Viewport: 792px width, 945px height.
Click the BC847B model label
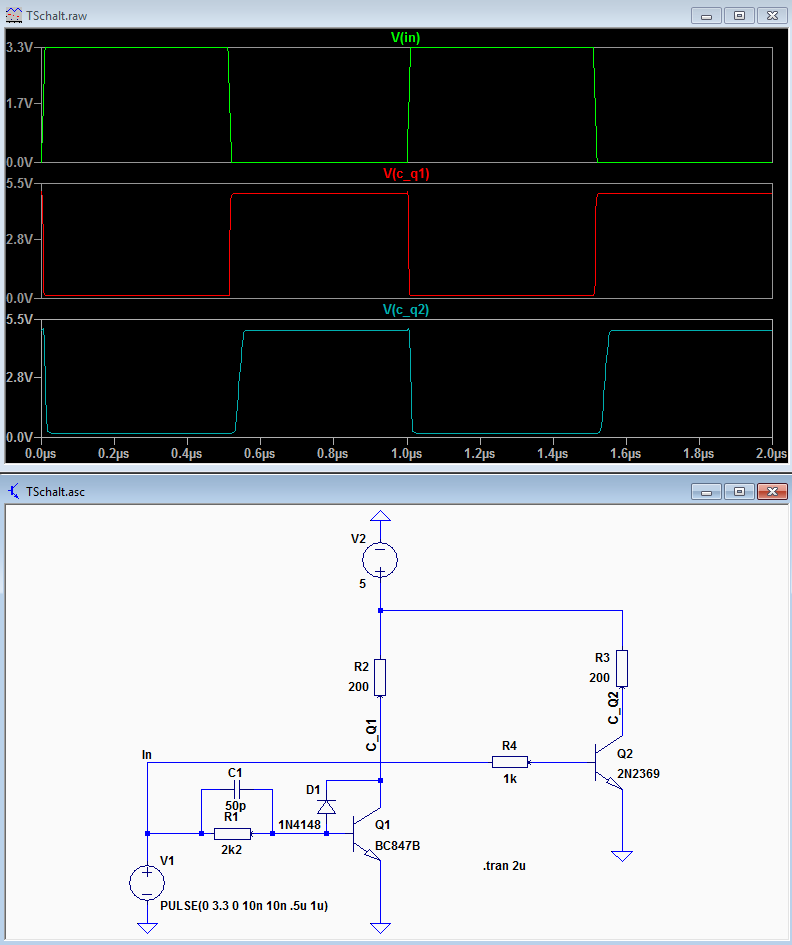[397, 846]
